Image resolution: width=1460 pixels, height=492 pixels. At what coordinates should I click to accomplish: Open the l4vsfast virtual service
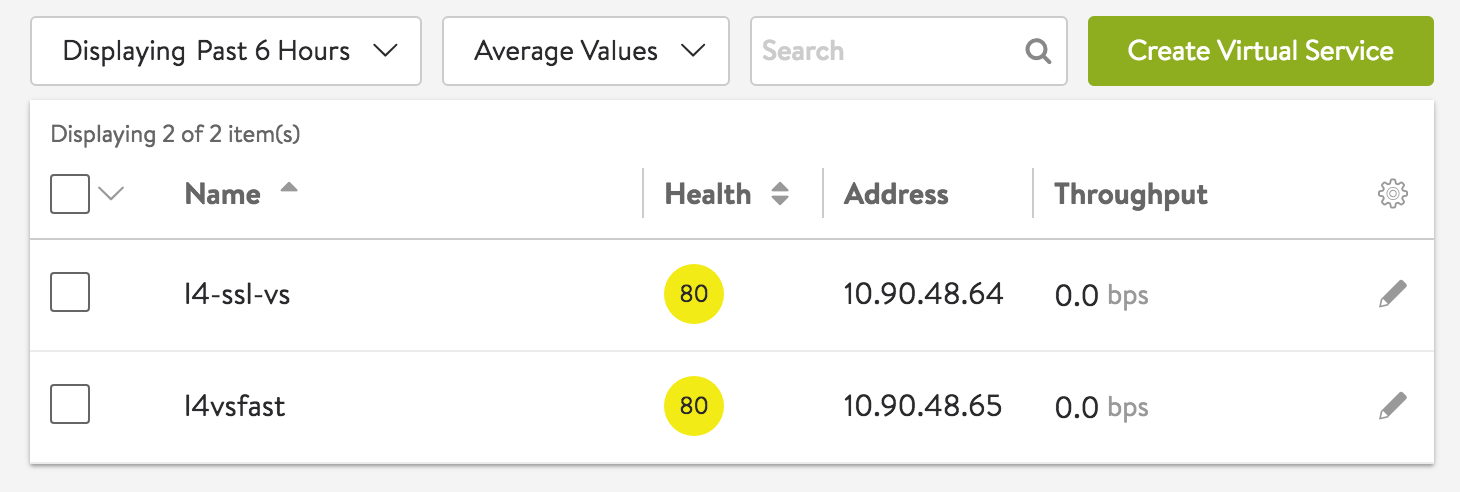point(235,406)
